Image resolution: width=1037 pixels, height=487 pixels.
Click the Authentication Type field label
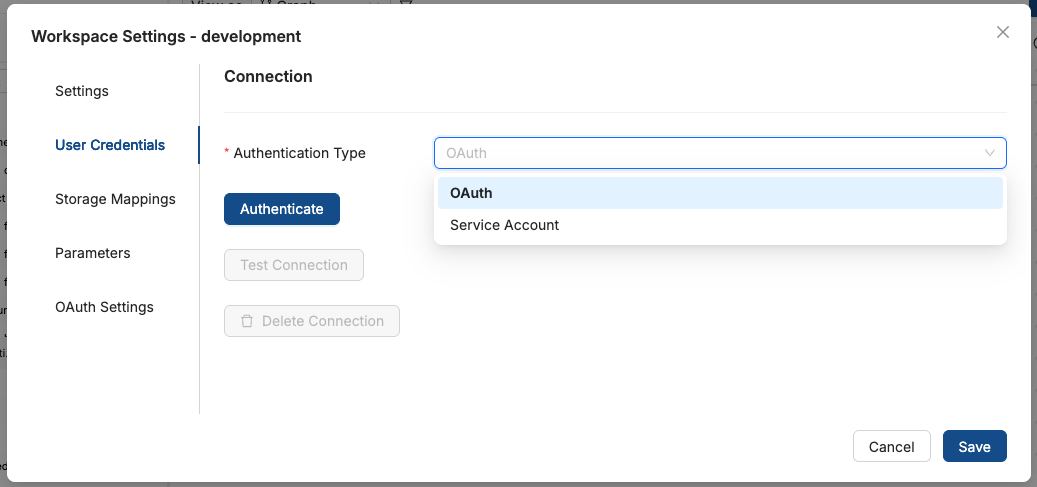299,153
